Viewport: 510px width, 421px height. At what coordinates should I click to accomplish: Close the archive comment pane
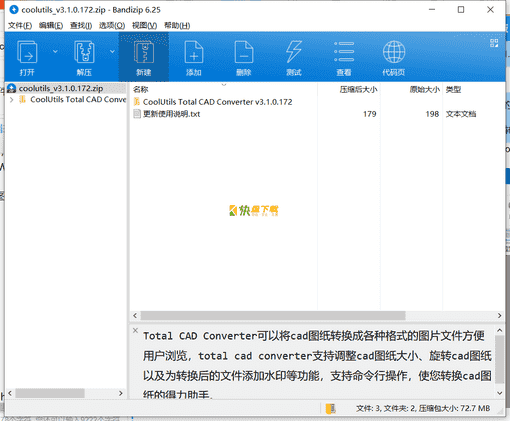(x=135, y=330)
